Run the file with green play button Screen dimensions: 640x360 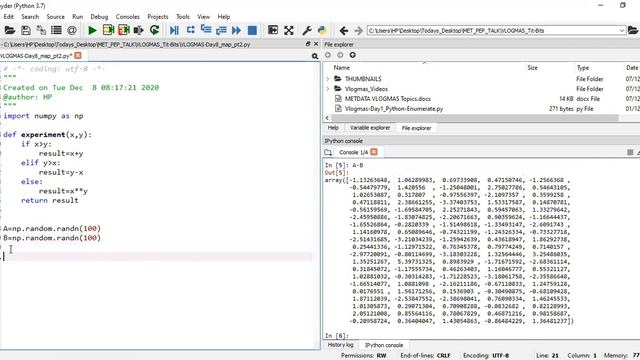(92, 30)
